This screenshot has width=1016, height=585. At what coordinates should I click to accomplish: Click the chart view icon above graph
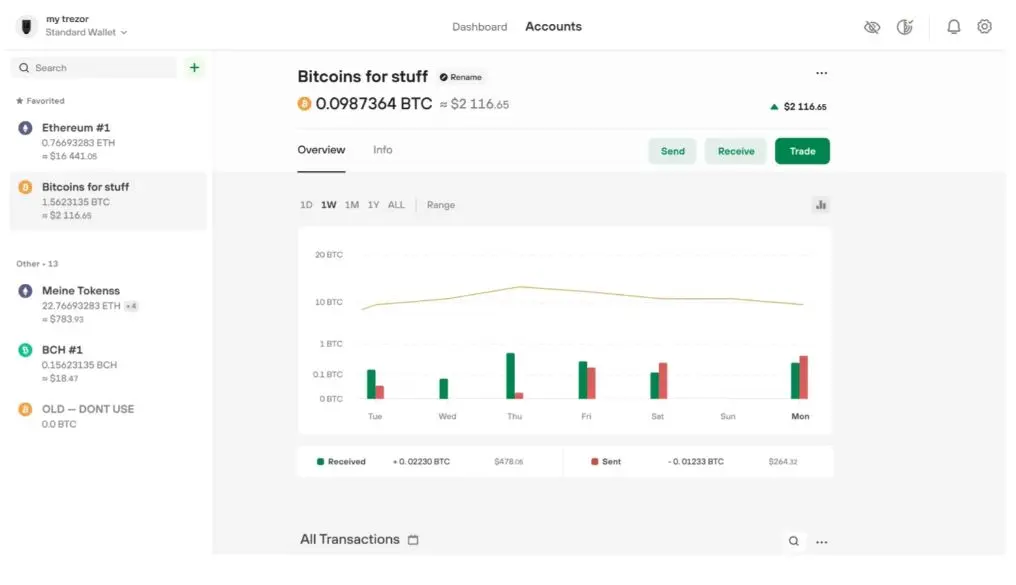pos(821,205)
